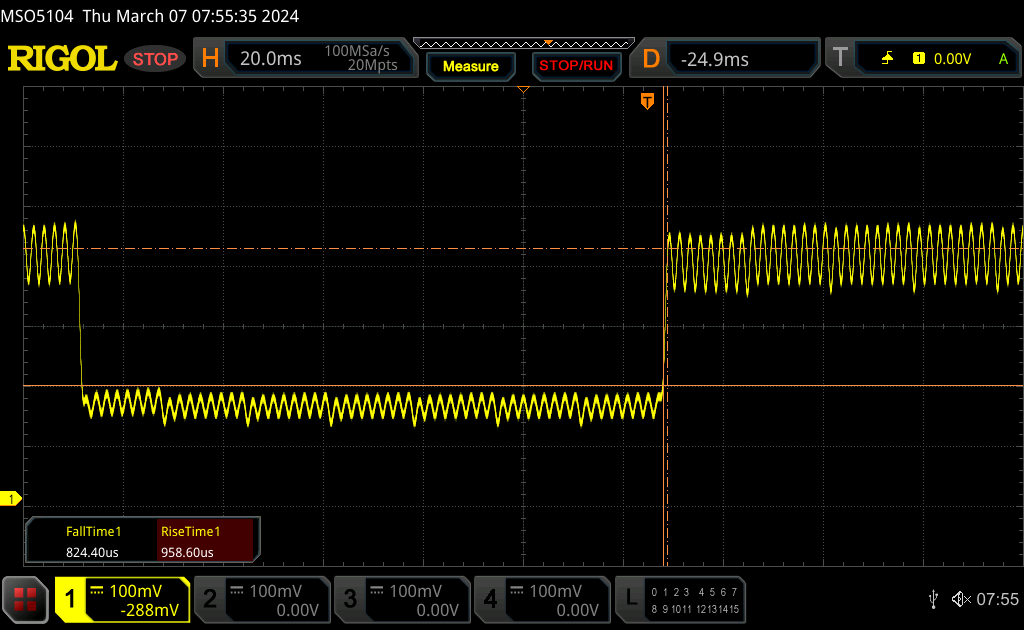Select the orange trigger position T marker
Screen dimensions: 1024x630
point(647,101)
